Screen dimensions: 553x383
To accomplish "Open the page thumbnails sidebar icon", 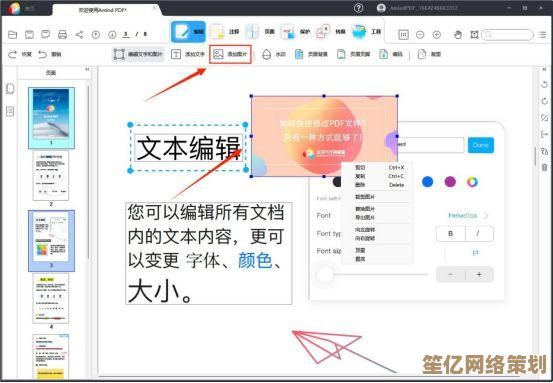I will point(10,89).
